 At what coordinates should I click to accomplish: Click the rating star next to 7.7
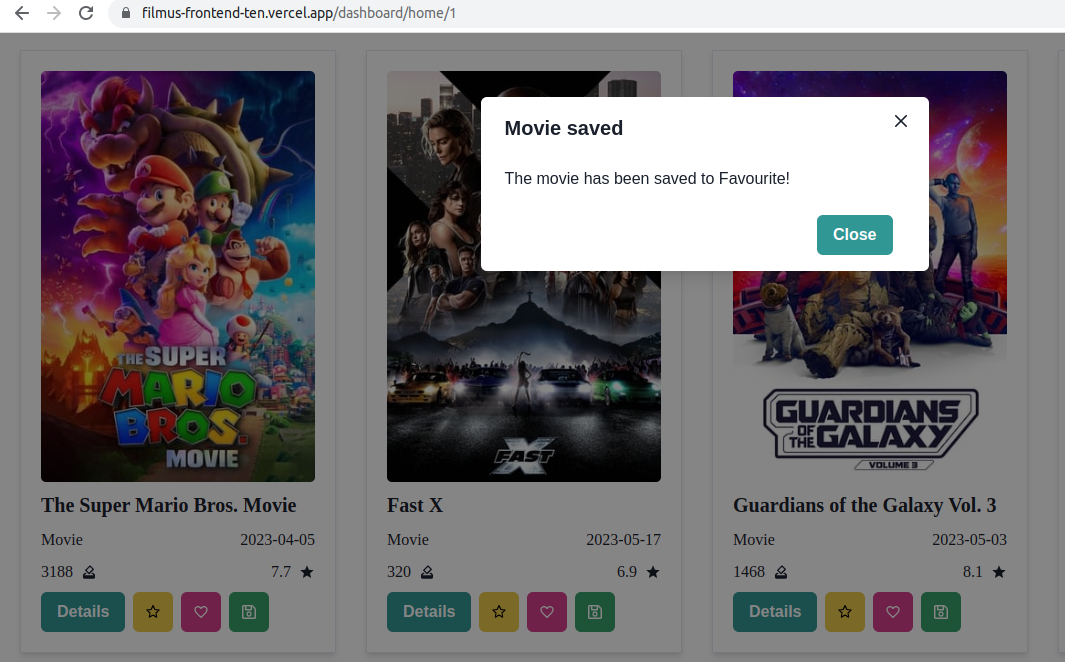[307, 572]
